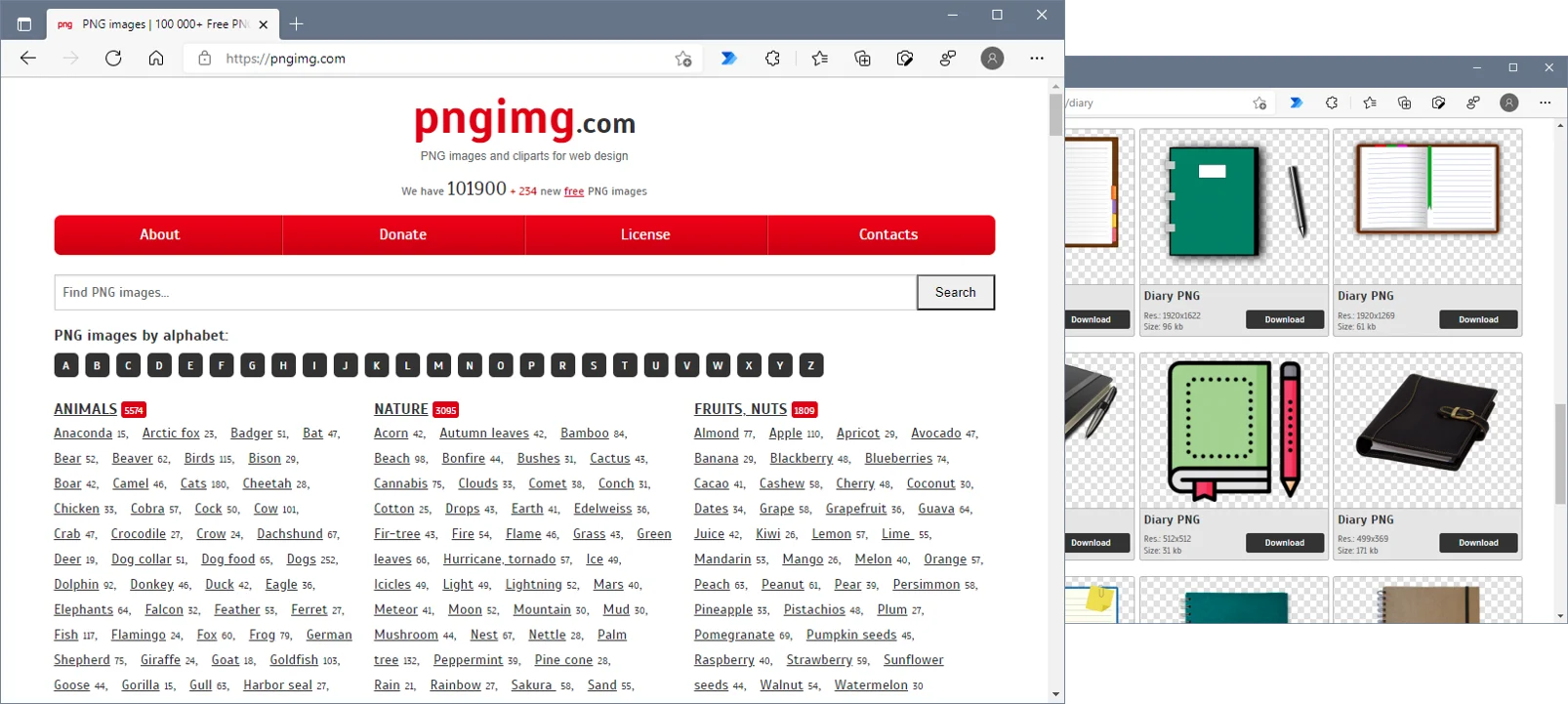Screen dimensions: 1568x704
Task: Click the blue arrow extension icon in pngimg.com window
Action: tap(728, 59)
